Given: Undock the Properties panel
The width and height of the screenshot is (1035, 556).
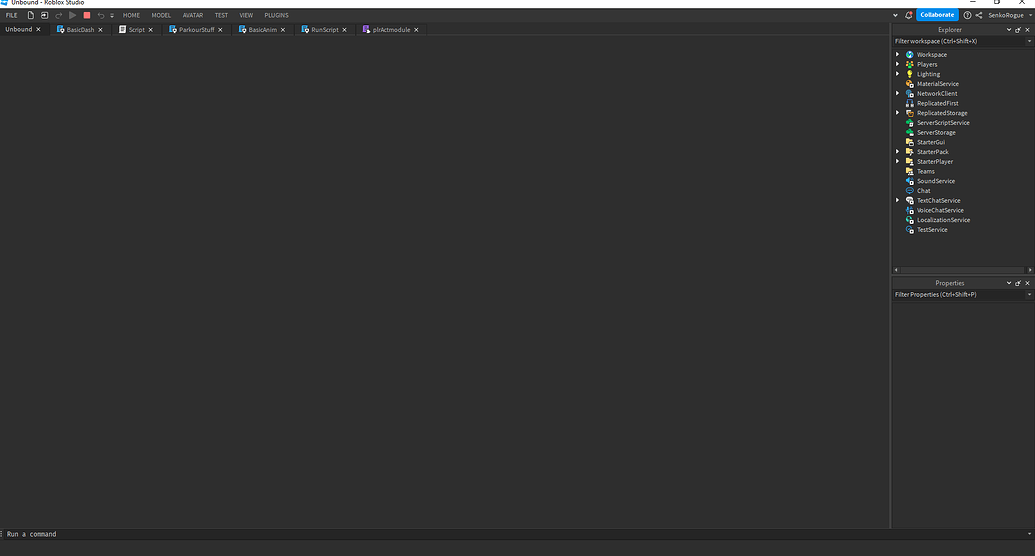Looking at the screenshot, I should (x=1018, y=283).
